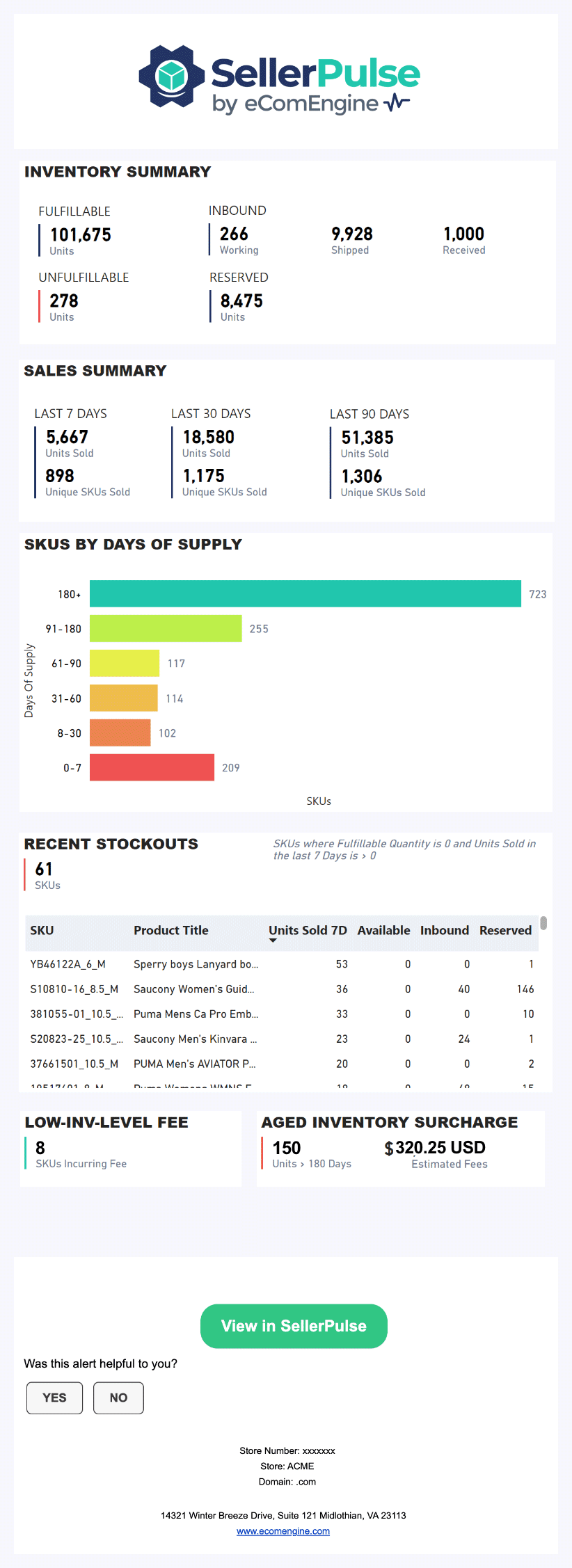
Task: Click the Product Title column header
Action: (170, 930)
